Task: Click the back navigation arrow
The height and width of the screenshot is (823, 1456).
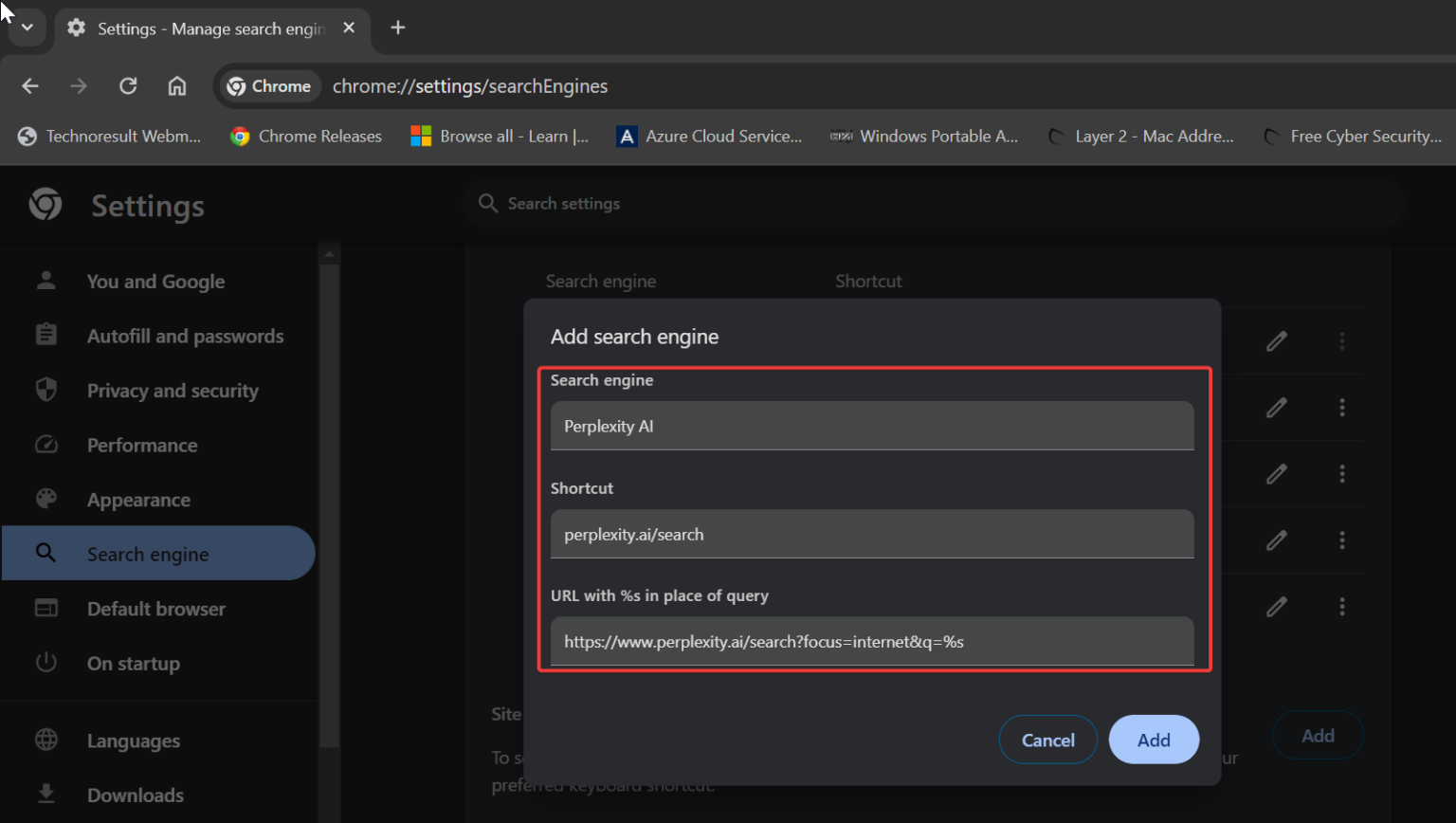Action: tap(29, 85)
